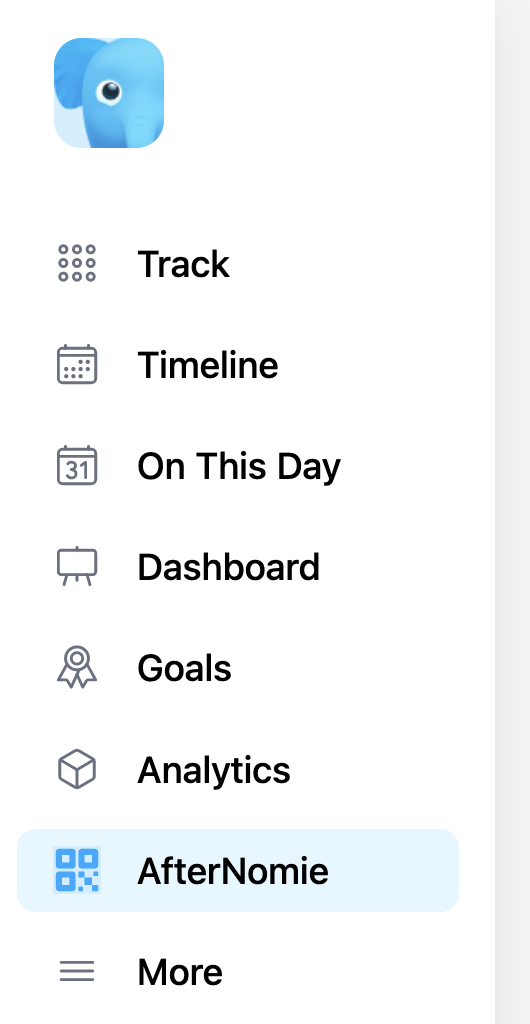
Task: Click the blue elephant Nomie logo
Action: pos(108,93)
